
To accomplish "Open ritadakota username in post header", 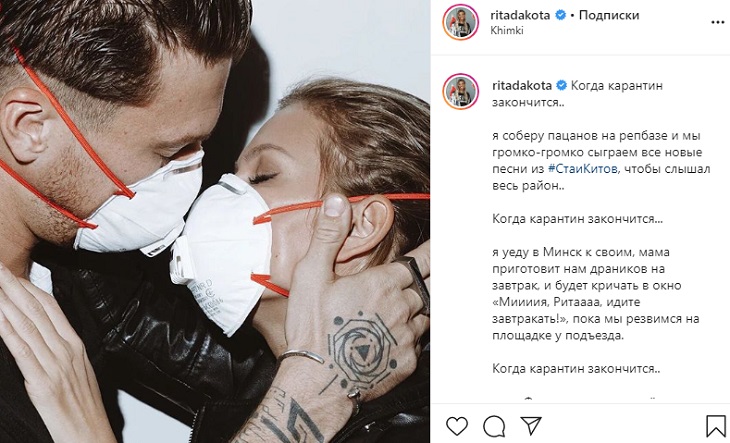I will [x=520, y=15].
